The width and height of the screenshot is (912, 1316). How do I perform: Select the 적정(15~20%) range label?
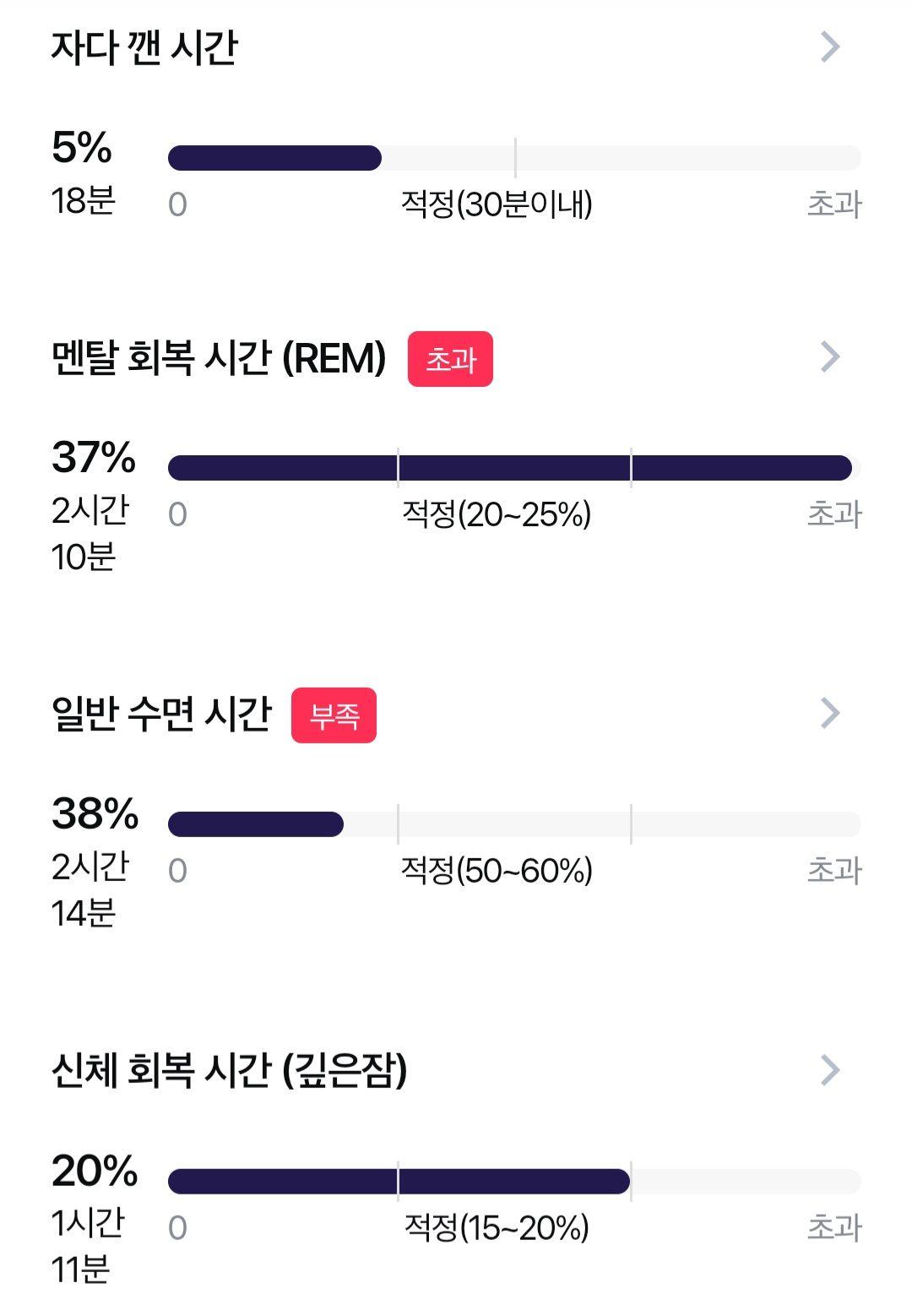coord(497,1227)
